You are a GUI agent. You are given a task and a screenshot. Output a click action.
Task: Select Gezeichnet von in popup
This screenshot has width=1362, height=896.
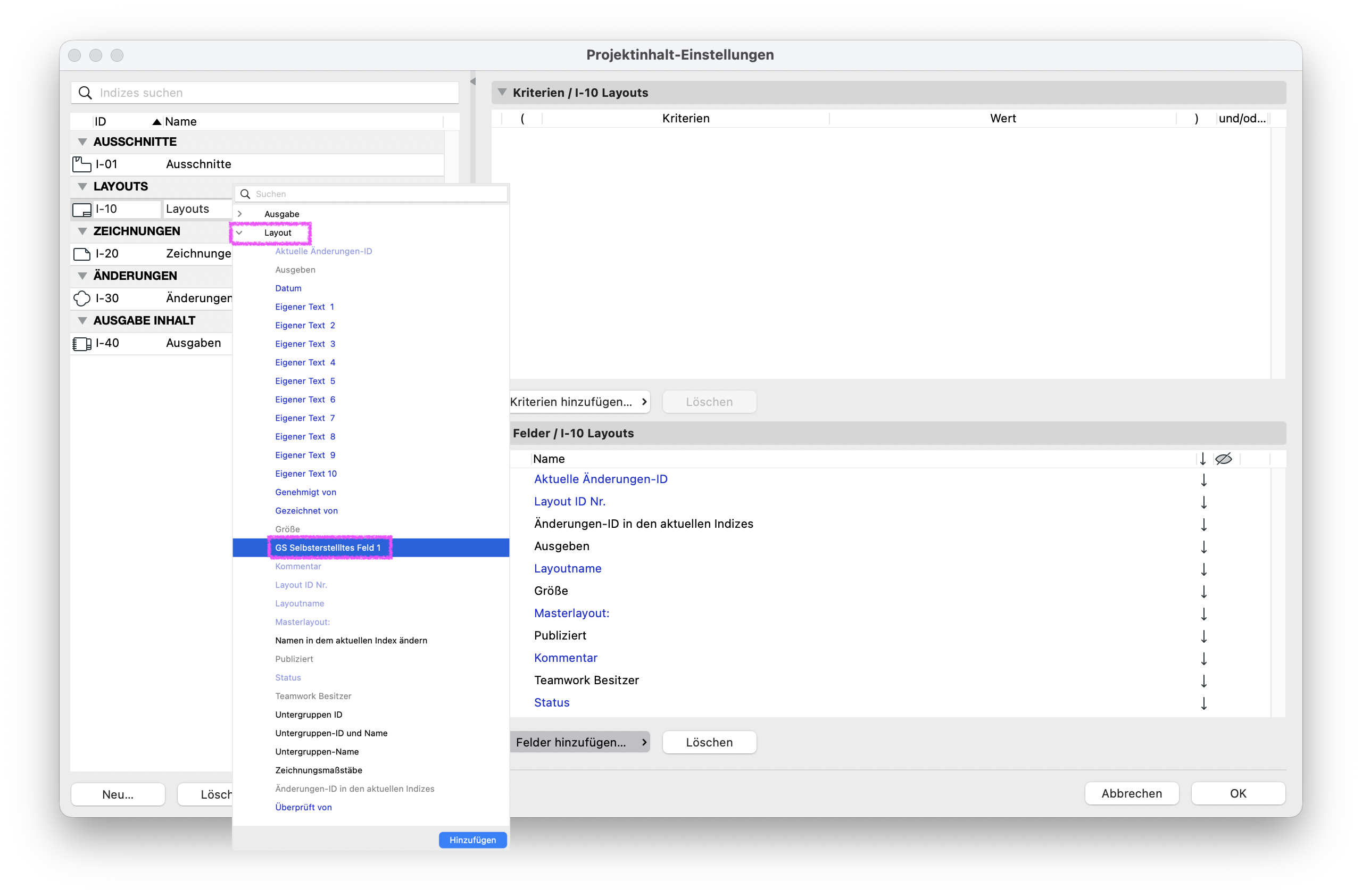coord(306,511)
